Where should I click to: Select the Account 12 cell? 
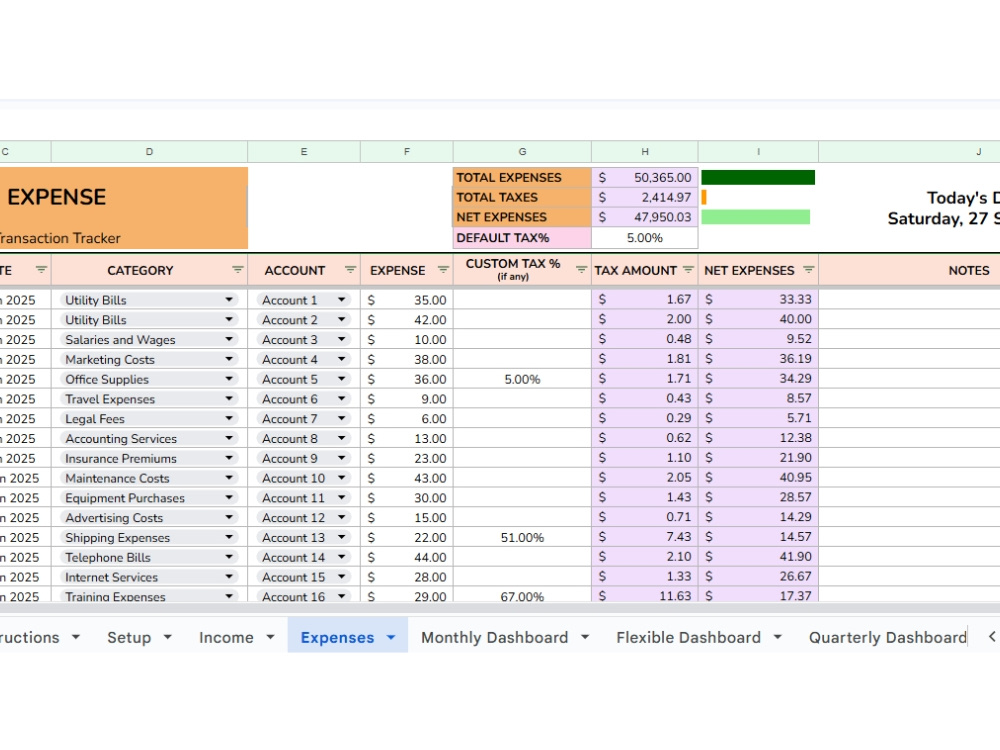(304, 517)
